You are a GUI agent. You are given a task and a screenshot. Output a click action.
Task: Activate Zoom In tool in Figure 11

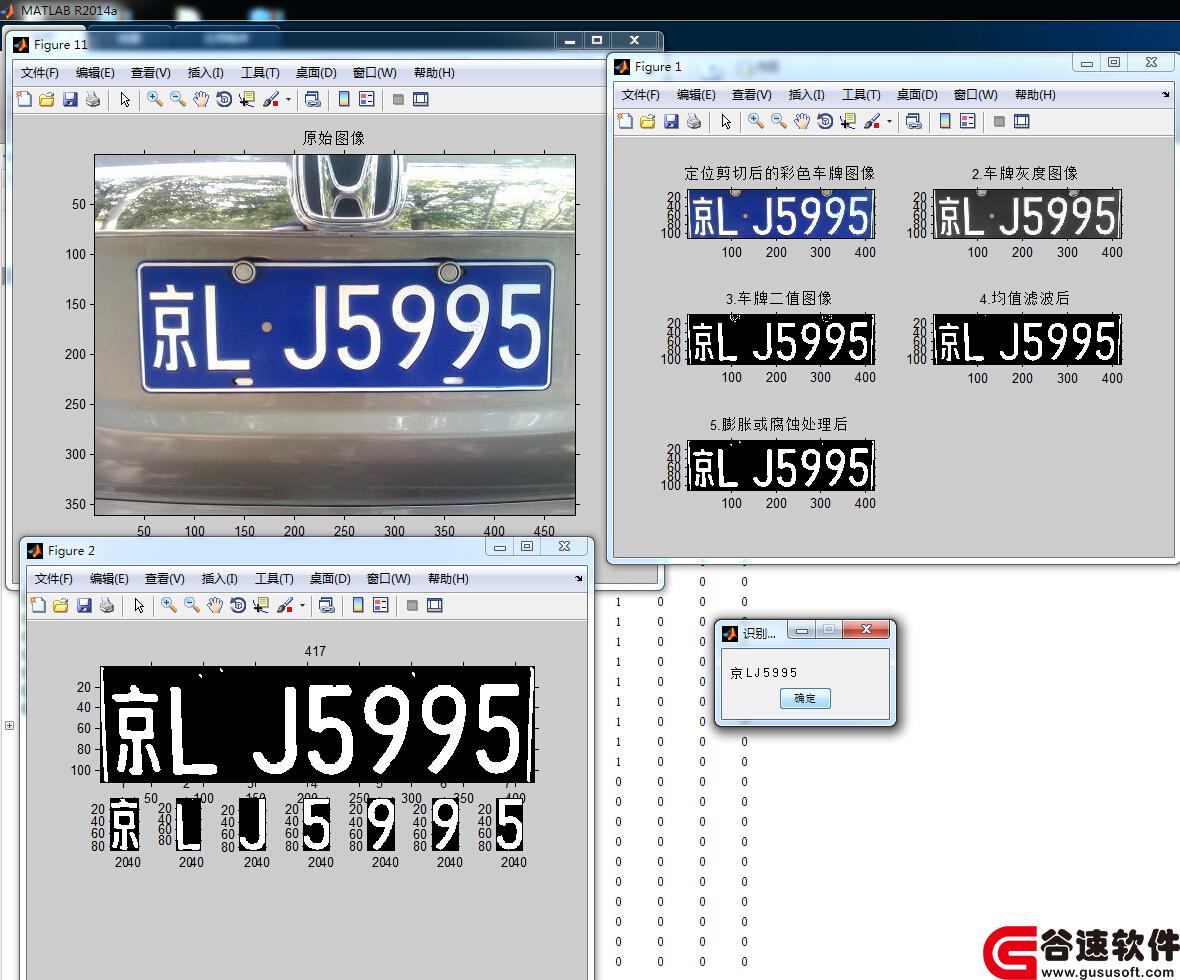[154, 99]
